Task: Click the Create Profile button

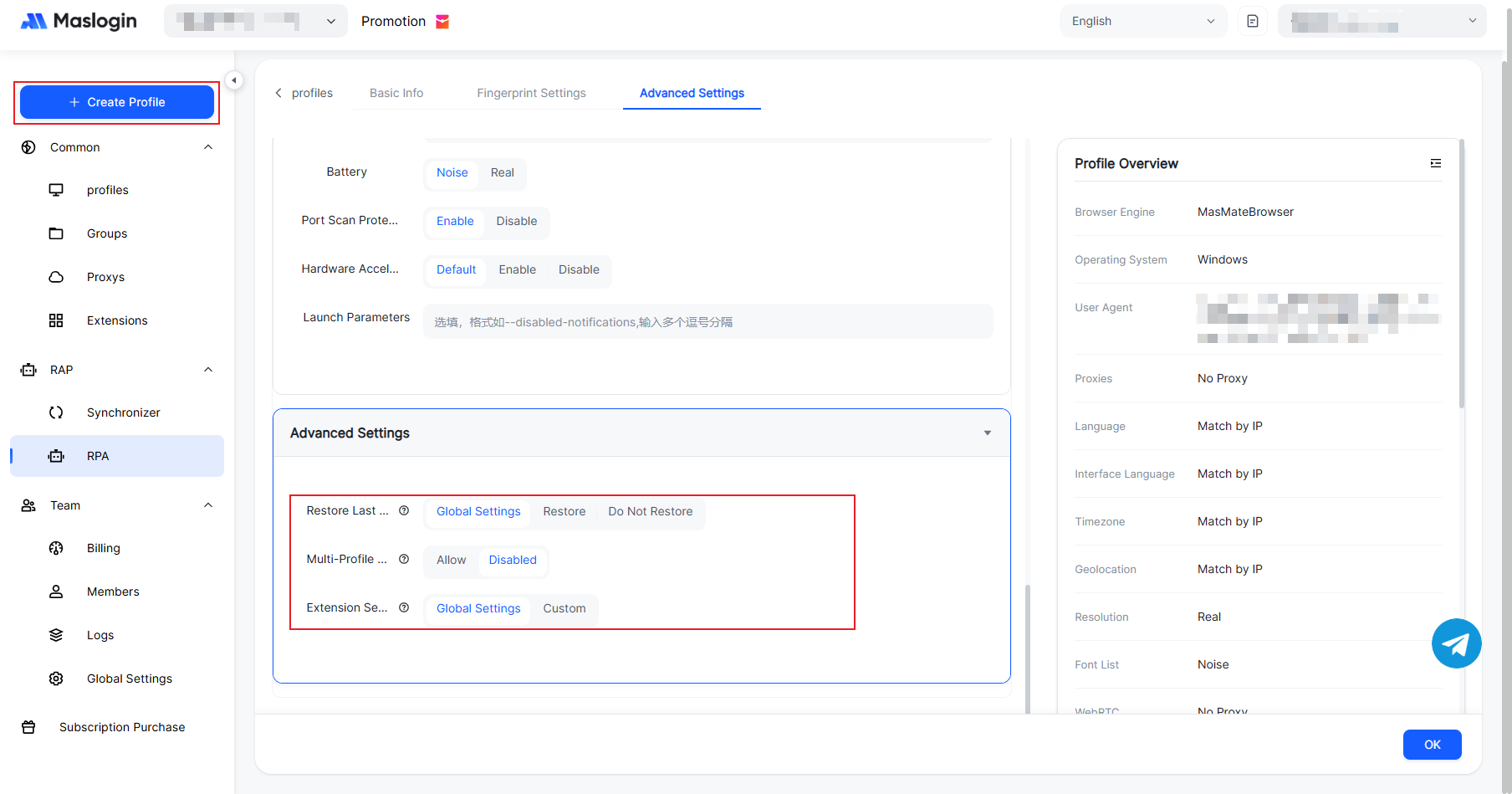Action: [117, 102]
